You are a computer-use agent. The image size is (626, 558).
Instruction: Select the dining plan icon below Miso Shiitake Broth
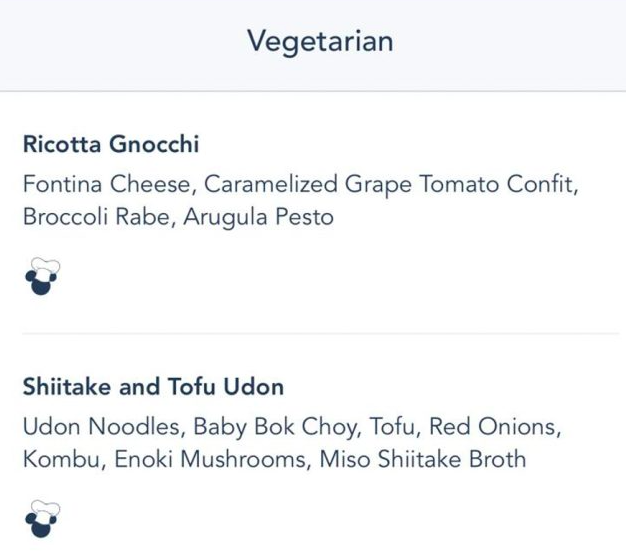coord(42,518)
